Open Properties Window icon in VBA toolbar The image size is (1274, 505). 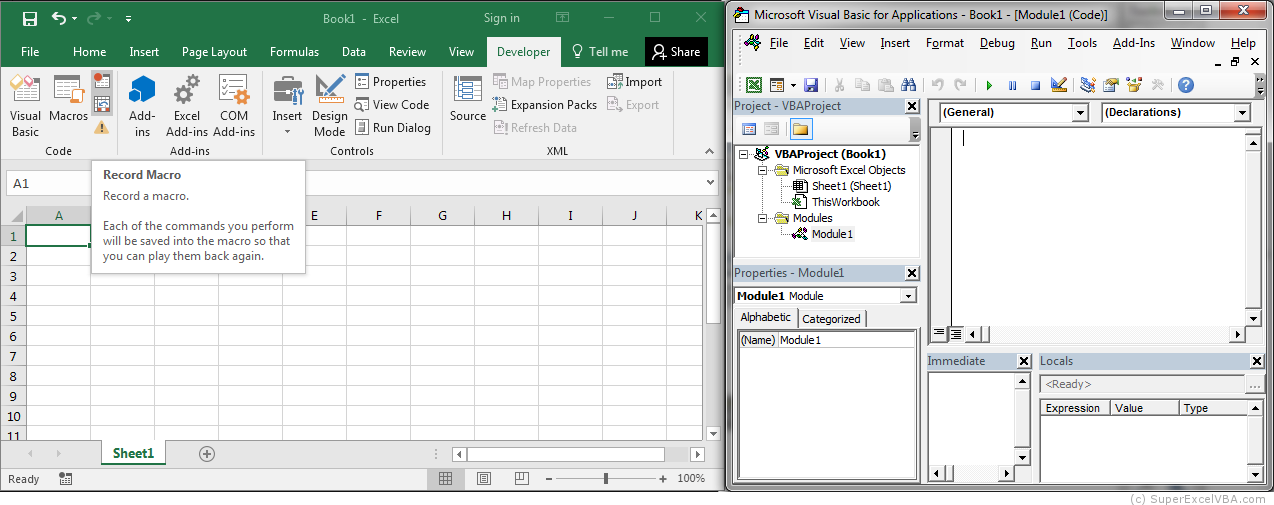pos(1111,86)
